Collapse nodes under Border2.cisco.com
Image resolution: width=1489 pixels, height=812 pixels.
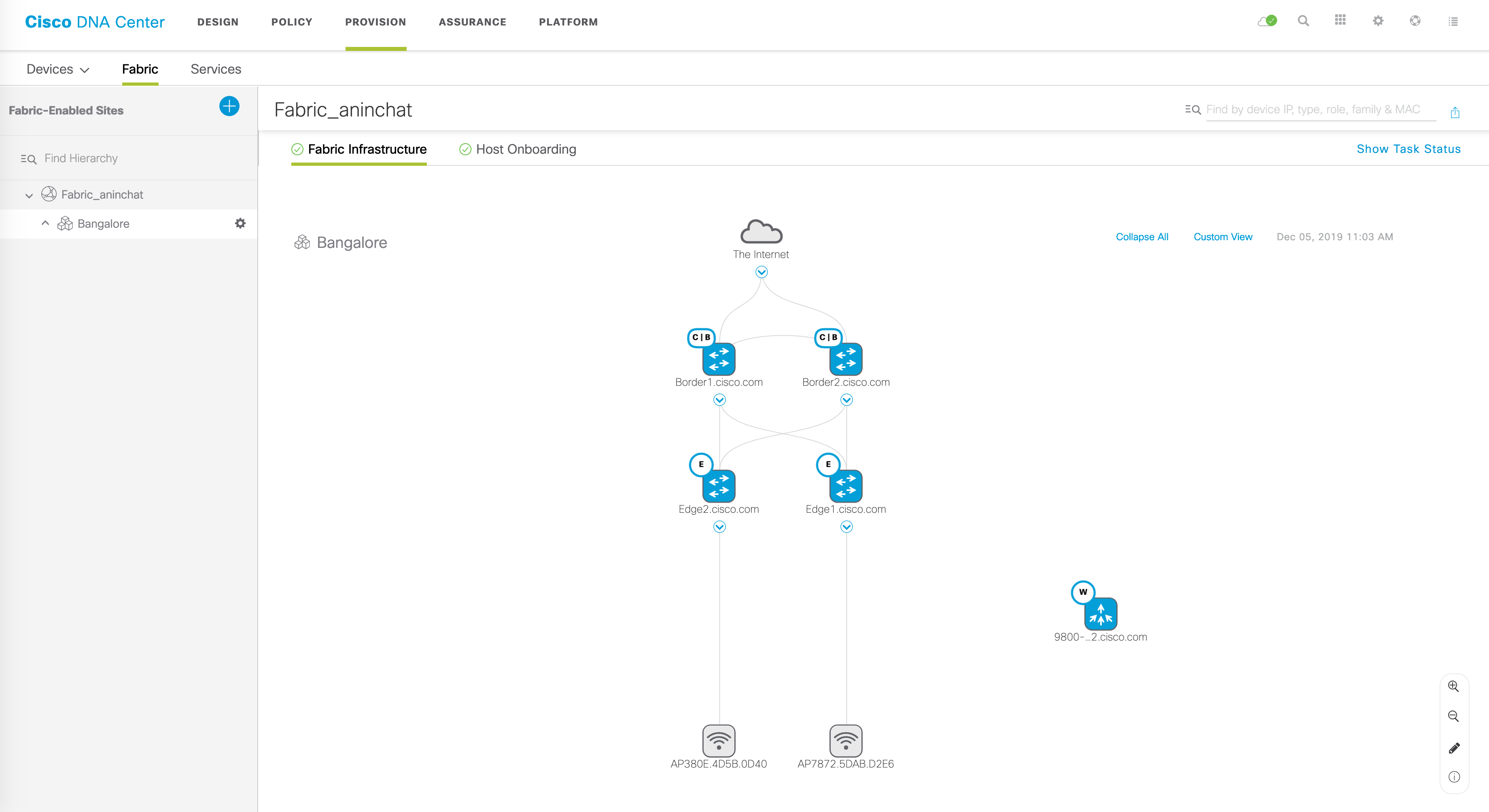[x=847, y=400]
